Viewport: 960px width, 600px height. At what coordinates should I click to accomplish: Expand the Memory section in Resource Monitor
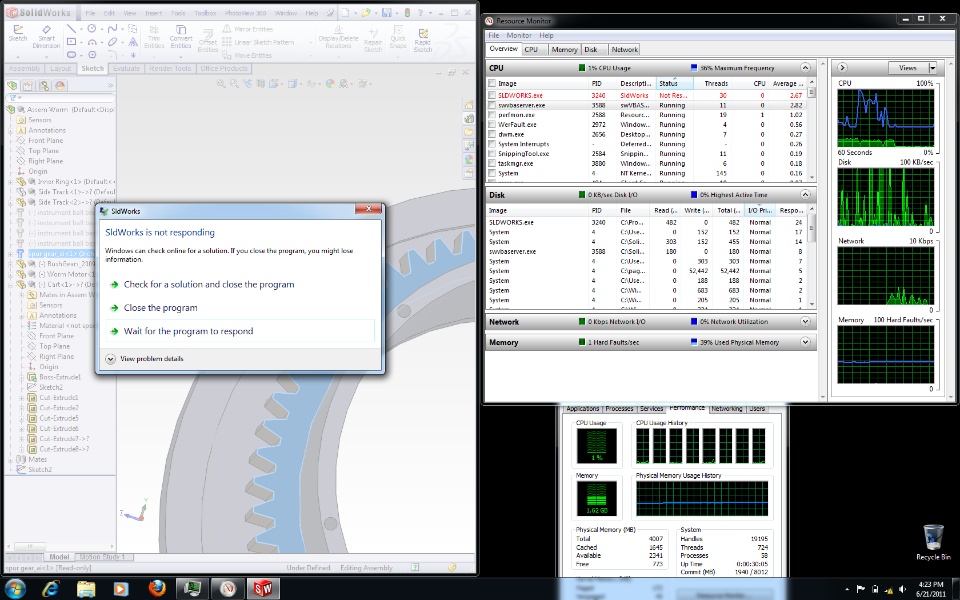[805, 342]
